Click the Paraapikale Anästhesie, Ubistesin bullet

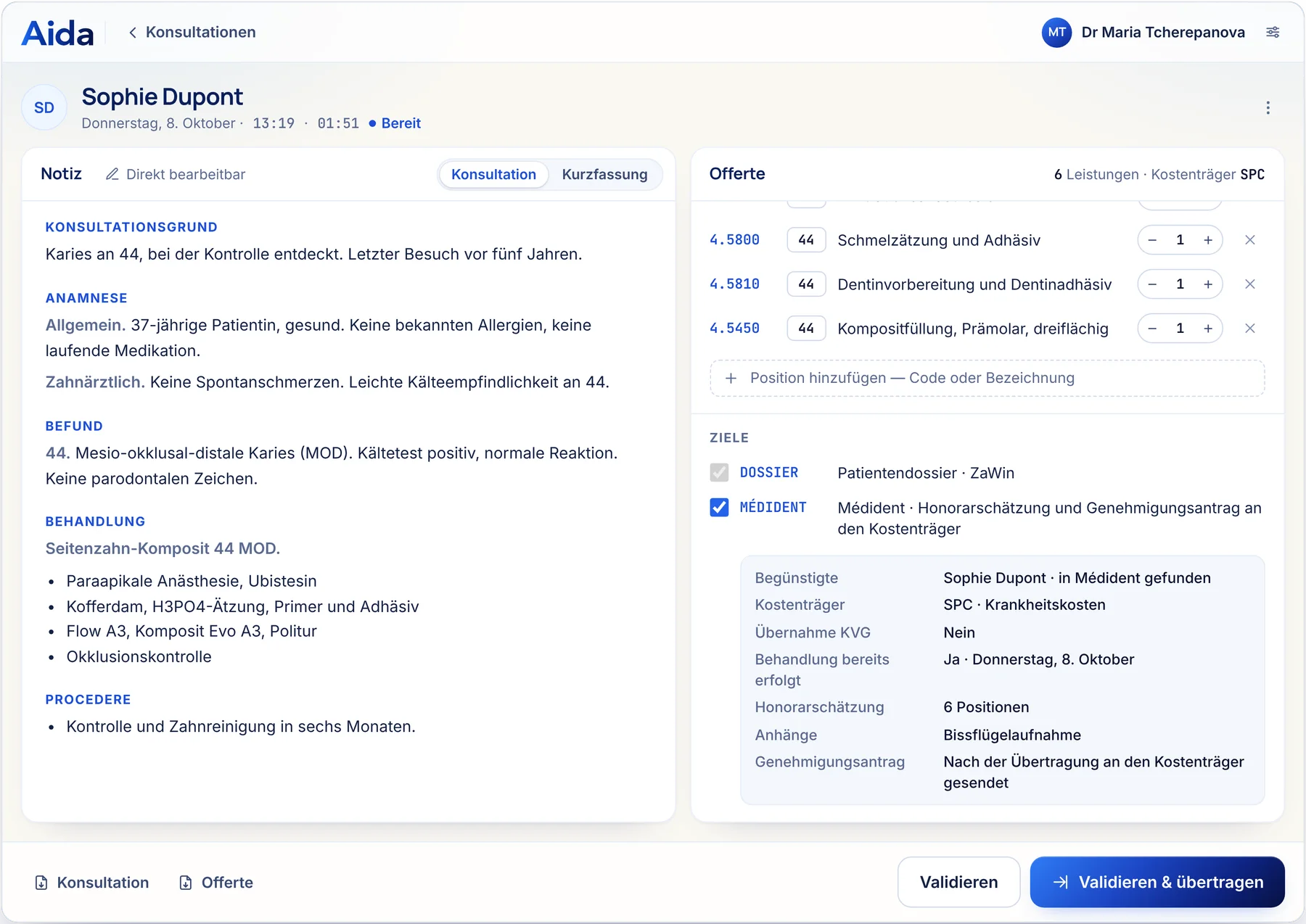192,582
